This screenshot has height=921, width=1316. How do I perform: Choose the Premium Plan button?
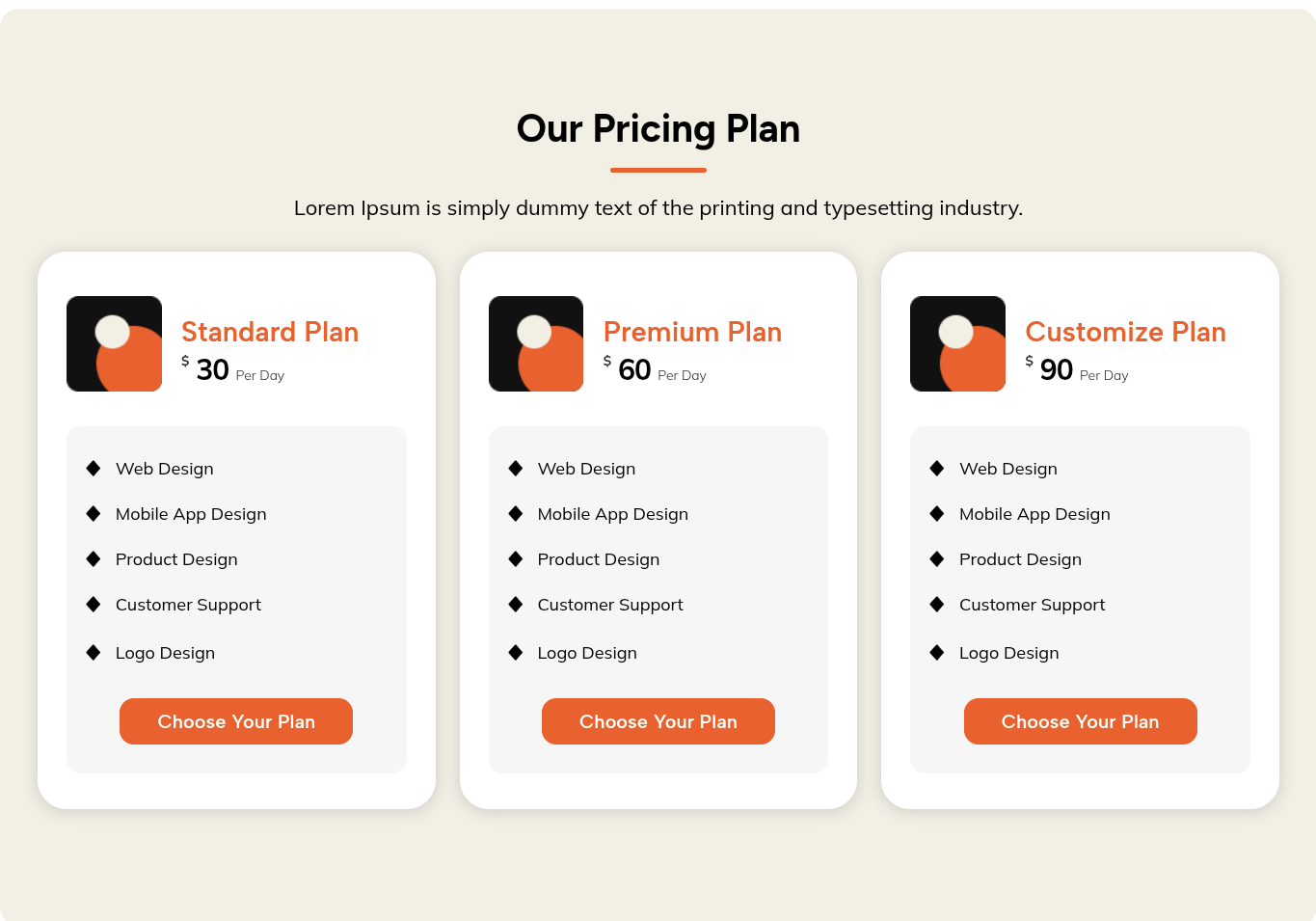[658, 721]
